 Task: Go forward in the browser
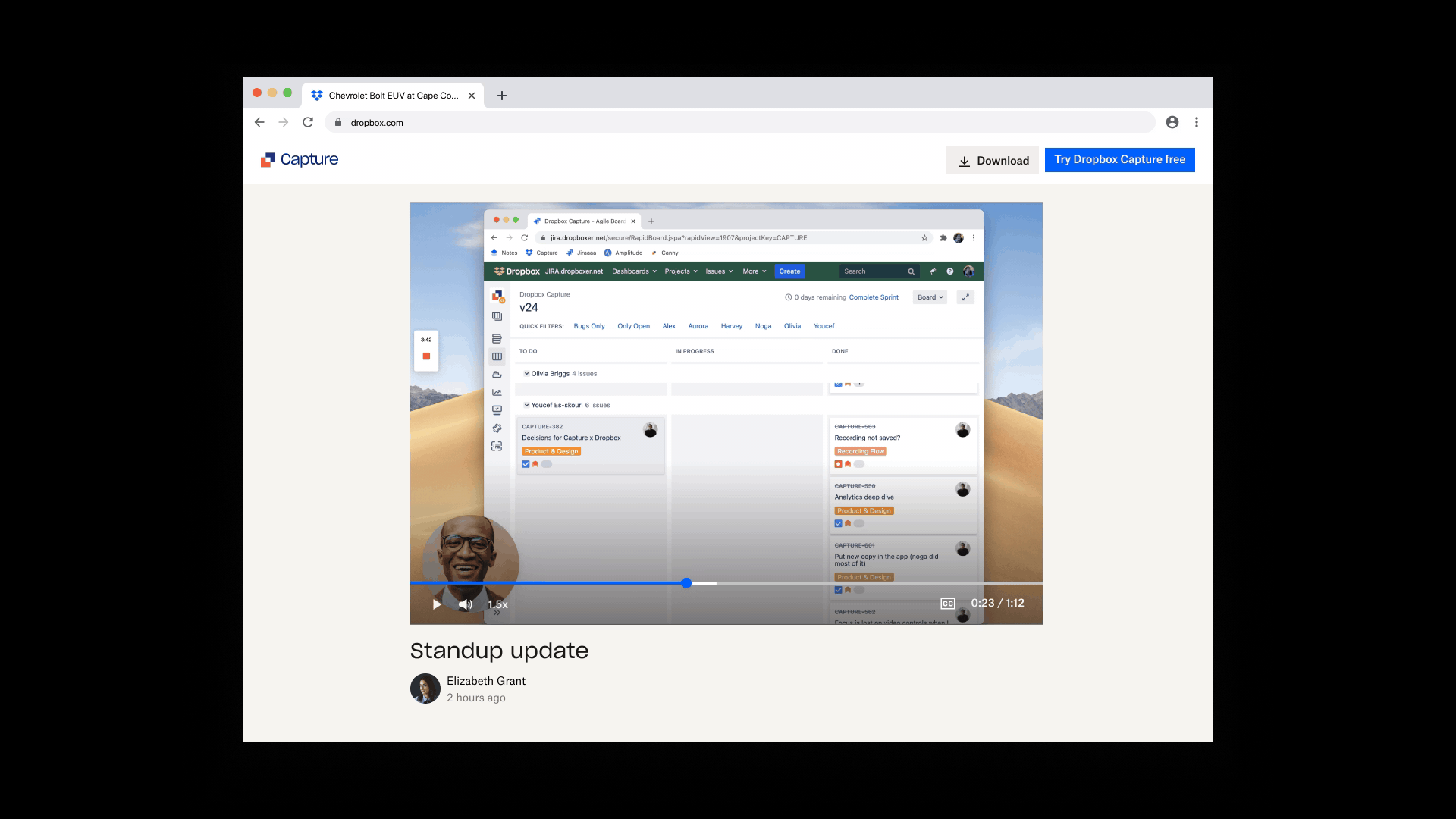coord(284,122)
